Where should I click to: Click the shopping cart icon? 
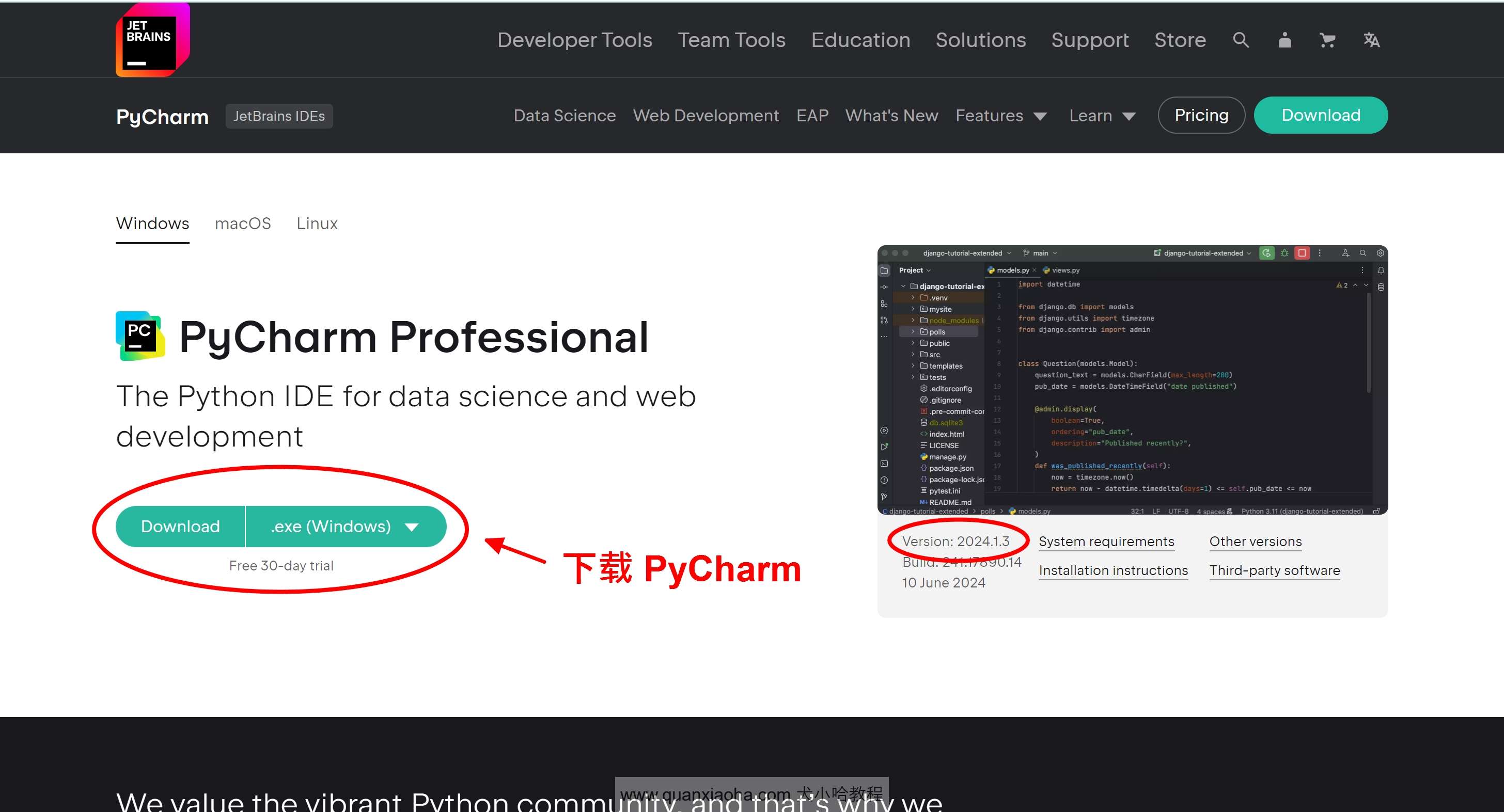tap(1327, 40)
